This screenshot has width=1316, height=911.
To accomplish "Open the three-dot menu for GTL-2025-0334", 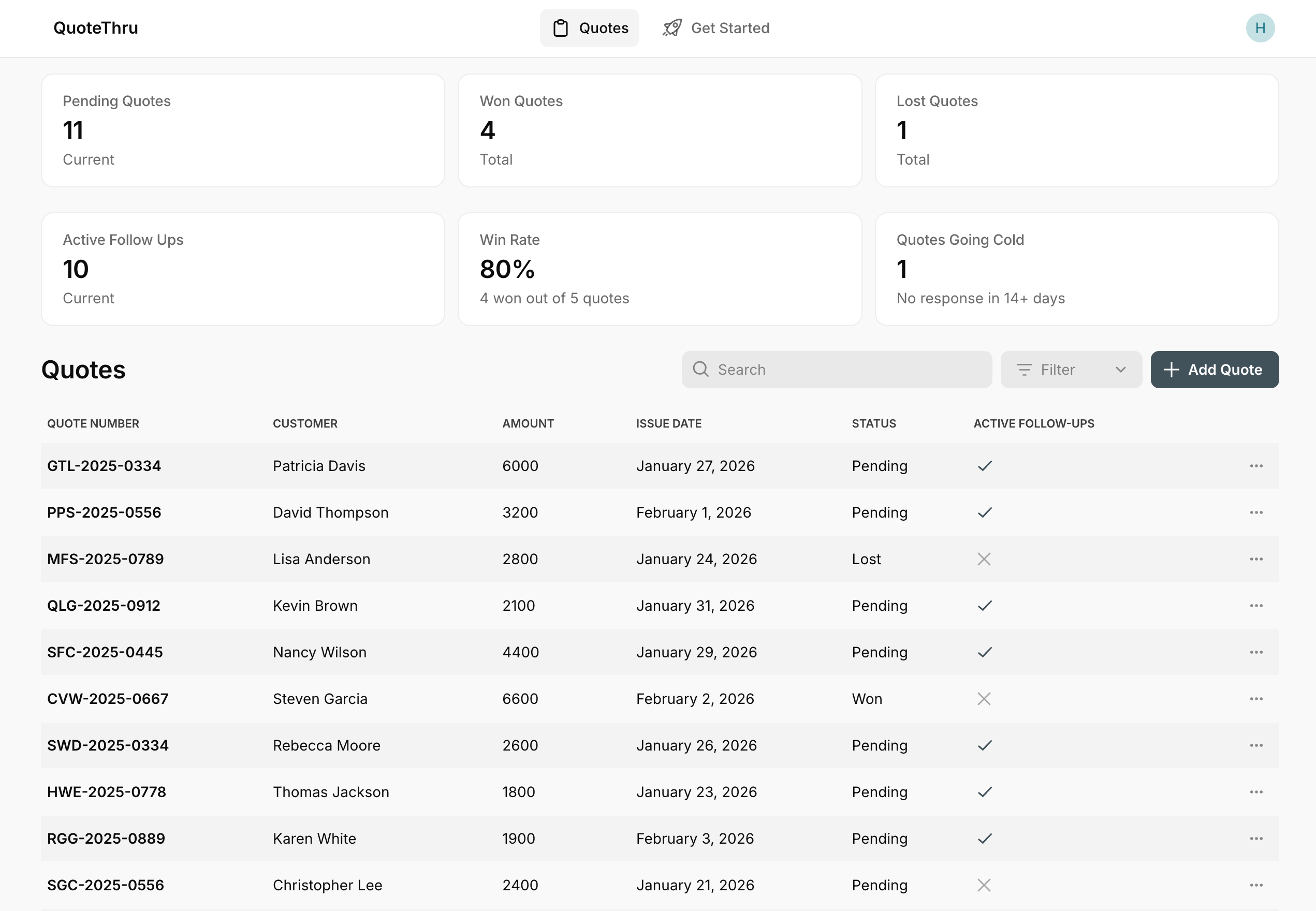I will [x=1255, y=466].
